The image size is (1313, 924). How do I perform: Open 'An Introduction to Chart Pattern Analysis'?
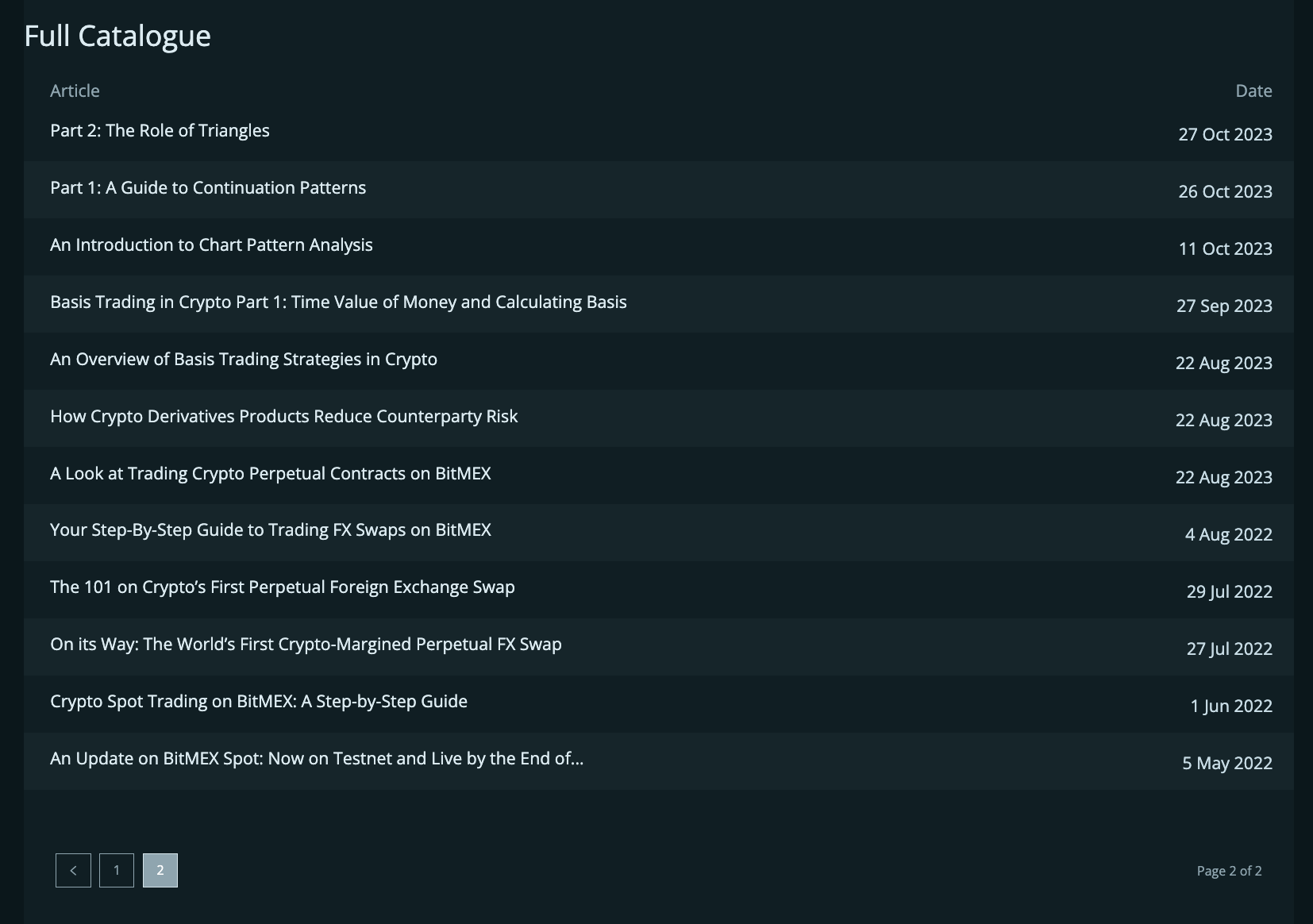point(211,244)
